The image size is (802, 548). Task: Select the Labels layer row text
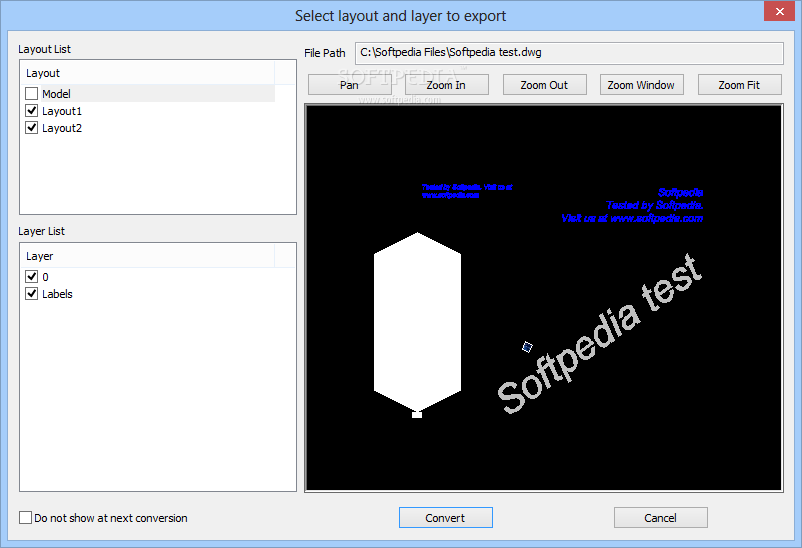(x=57, y=294)
